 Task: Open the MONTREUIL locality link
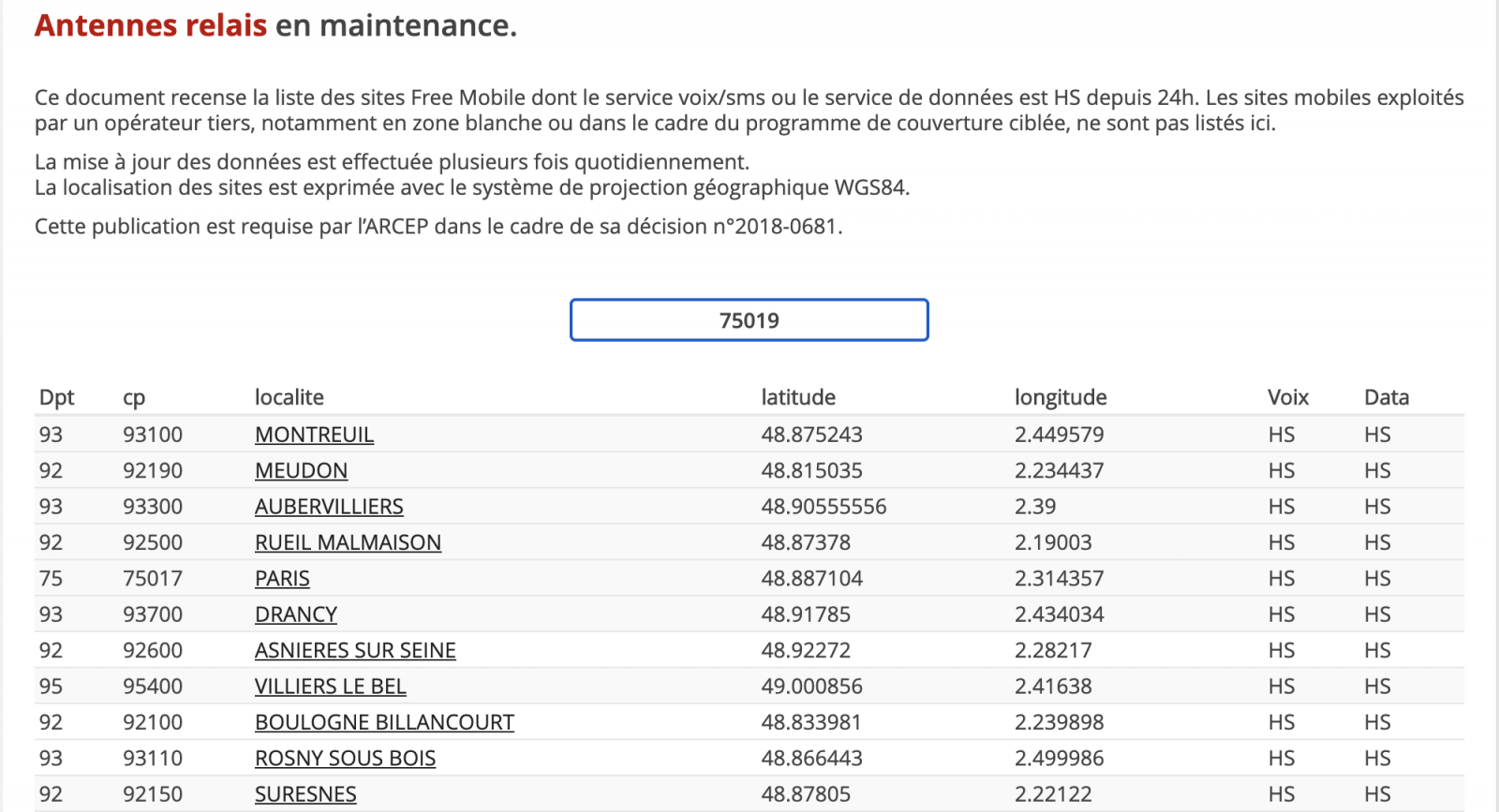314,435
